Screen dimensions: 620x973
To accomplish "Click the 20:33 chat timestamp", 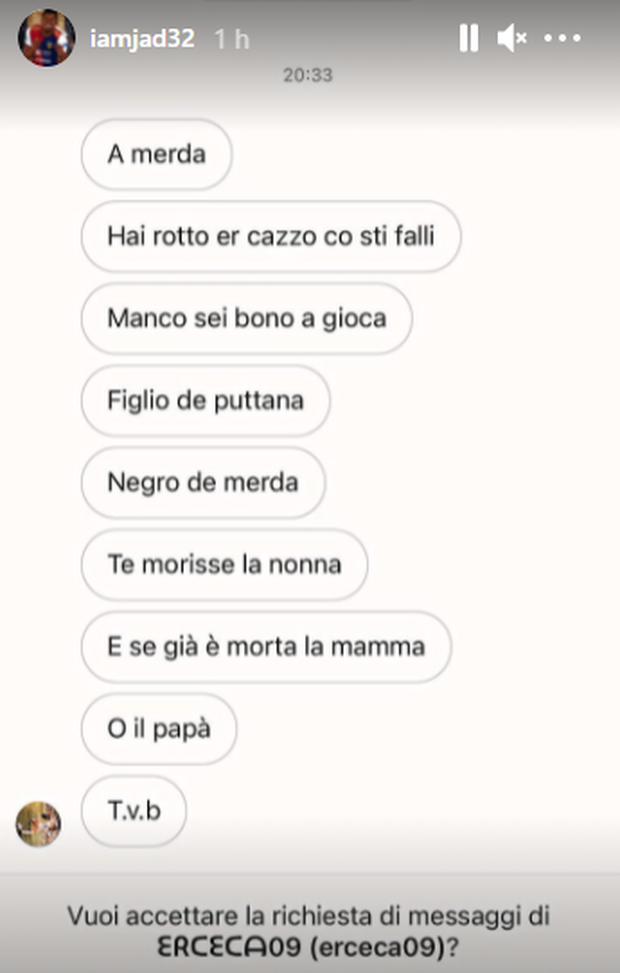I will (307, 75).
